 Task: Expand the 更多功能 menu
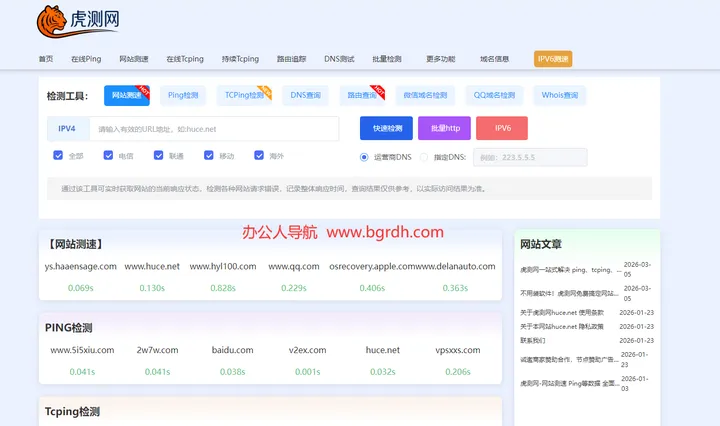(x=440, y=59)
